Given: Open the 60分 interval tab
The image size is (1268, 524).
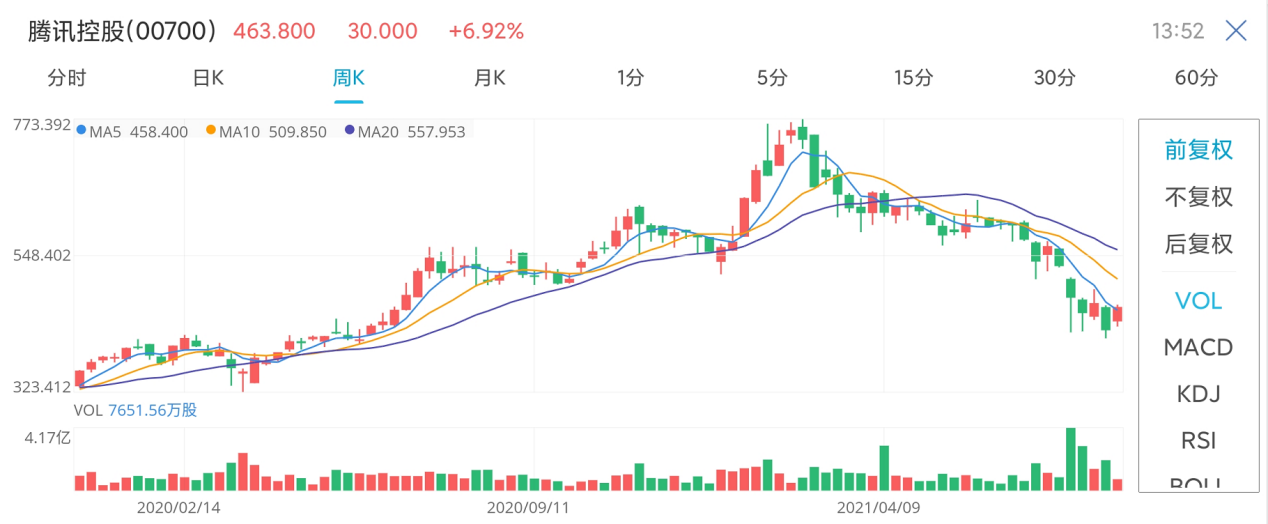Looking at the screenshot, I should pyautogui.click(x=1197, y=78).
